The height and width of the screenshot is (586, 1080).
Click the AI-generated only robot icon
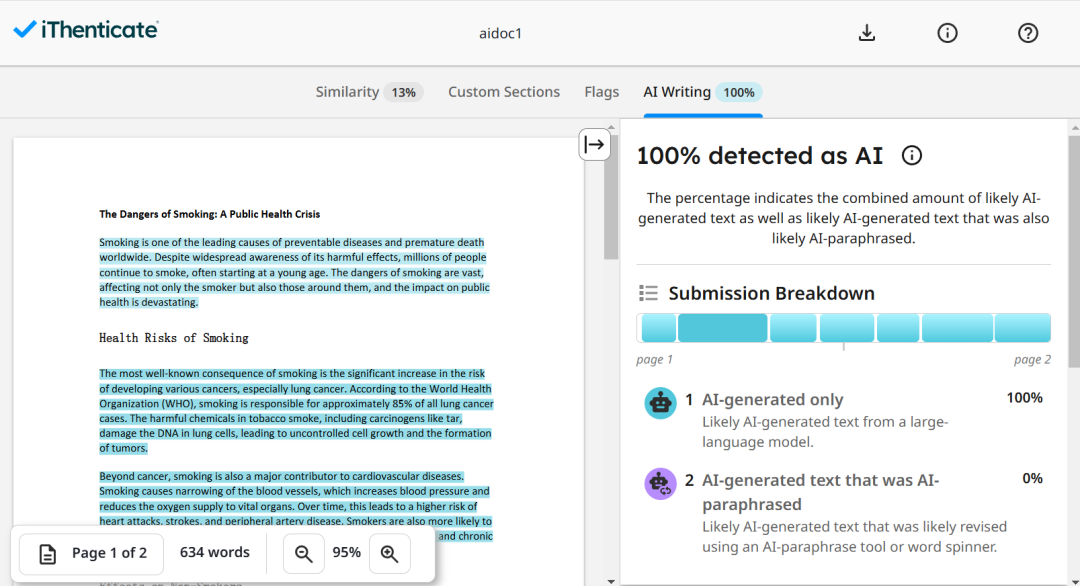click(660, 403)
